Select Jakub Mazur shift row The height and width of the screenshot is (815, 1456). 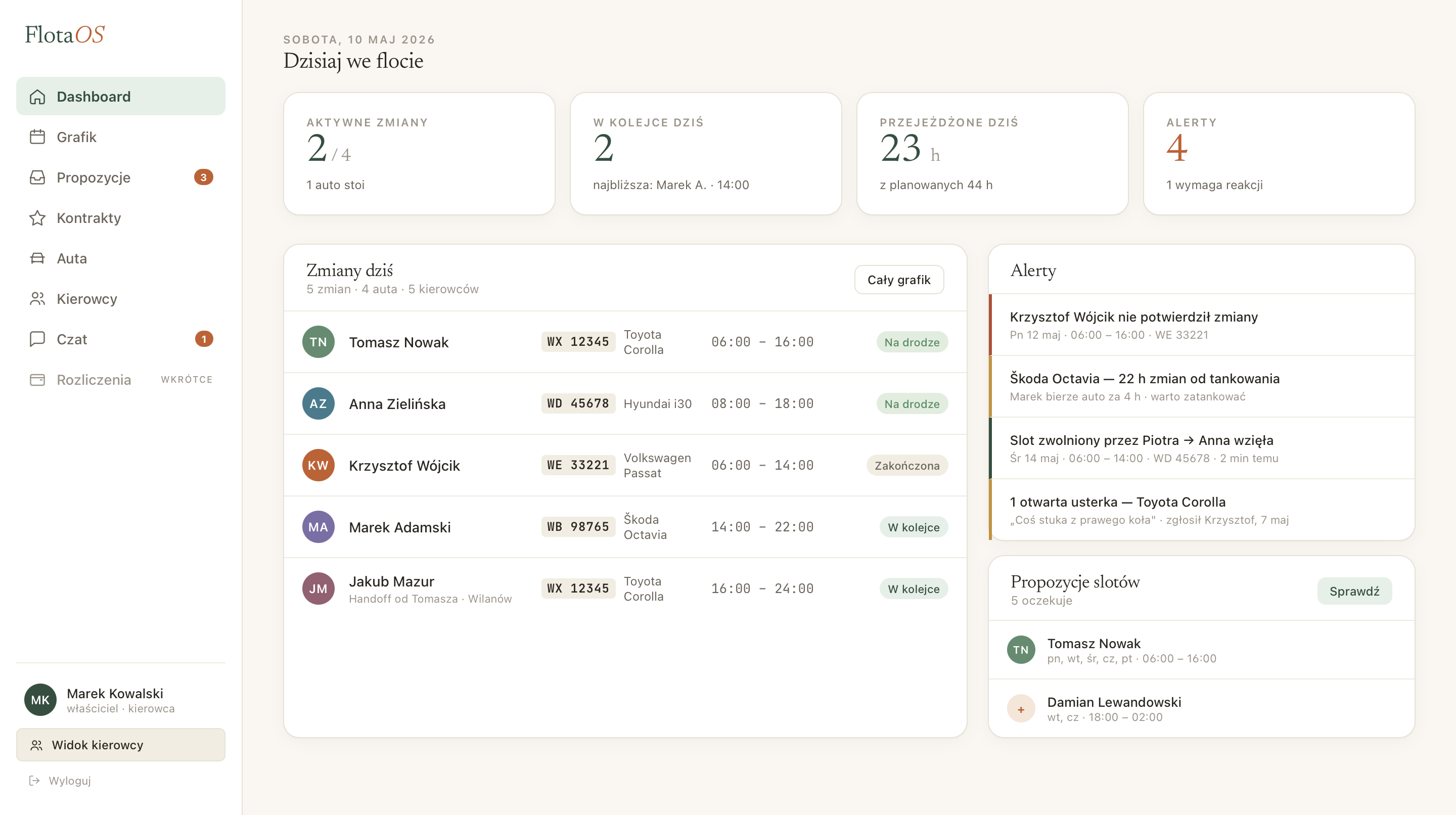pyautogui.click(x=624, y=588)
